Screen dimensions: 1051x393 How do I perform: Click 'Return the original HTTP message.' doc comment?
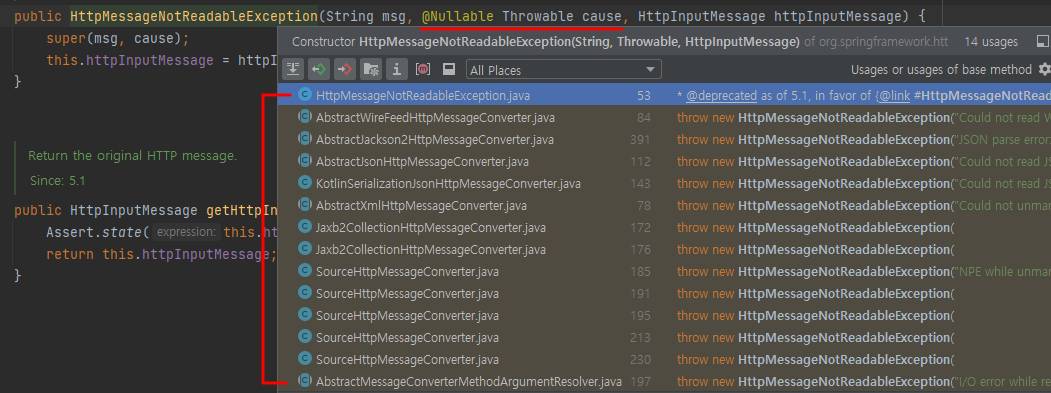pos(132,156)
